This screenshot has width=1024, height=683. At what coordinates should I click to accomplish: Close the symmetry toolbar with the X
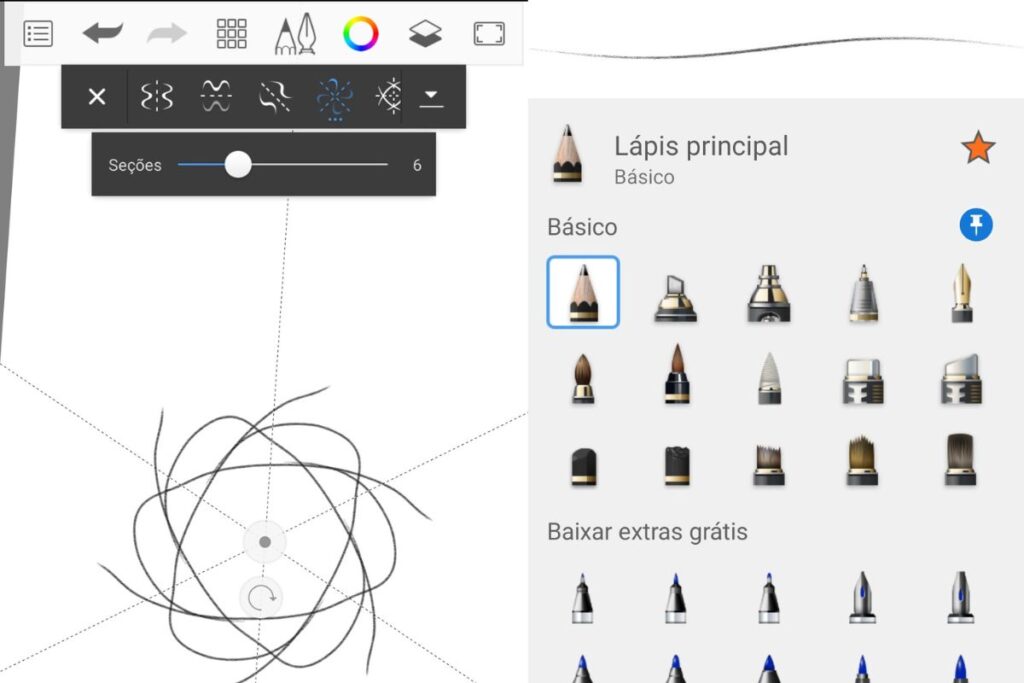97,97
